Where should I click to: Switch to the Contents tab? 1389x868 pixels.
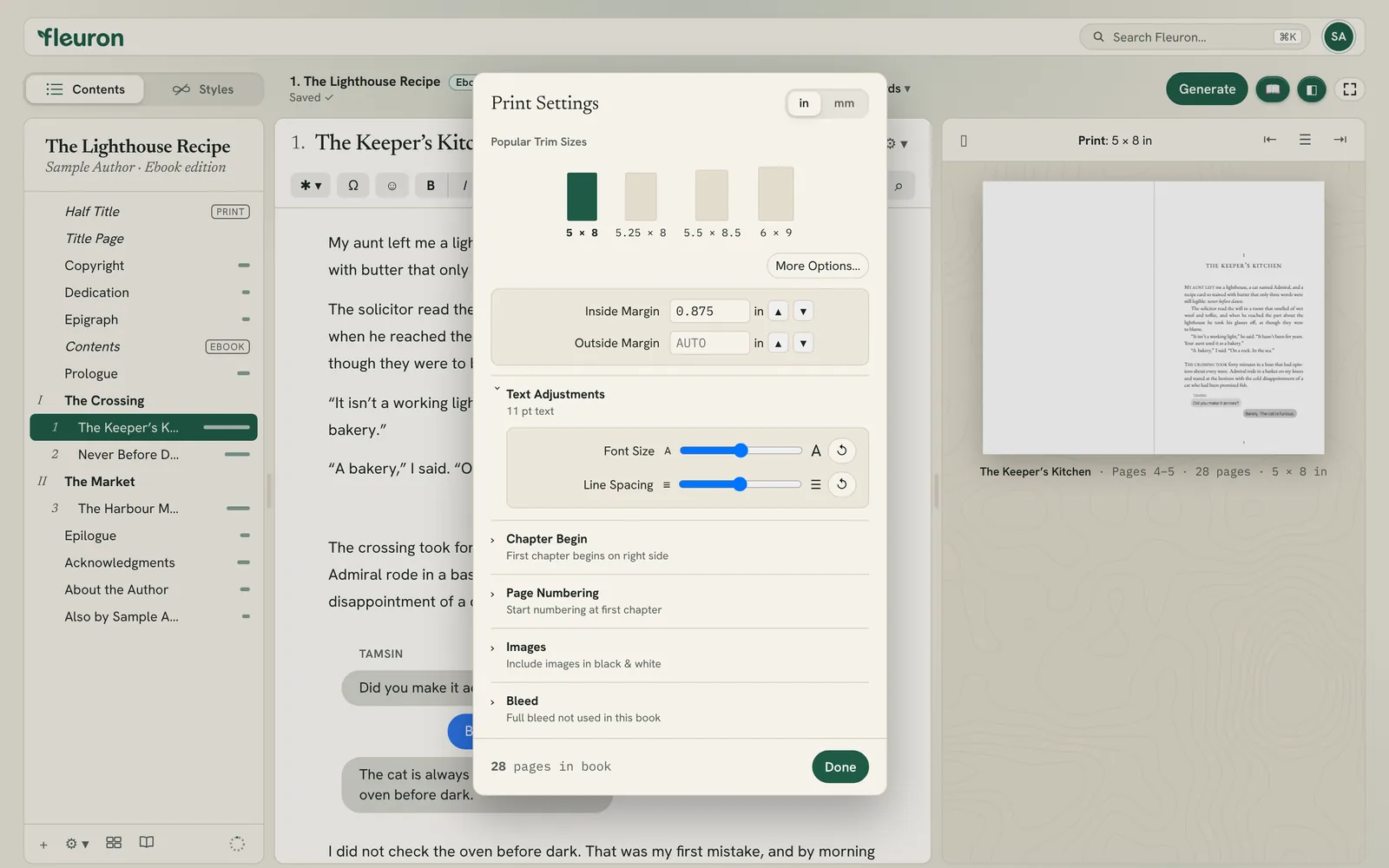click(85, 89)
